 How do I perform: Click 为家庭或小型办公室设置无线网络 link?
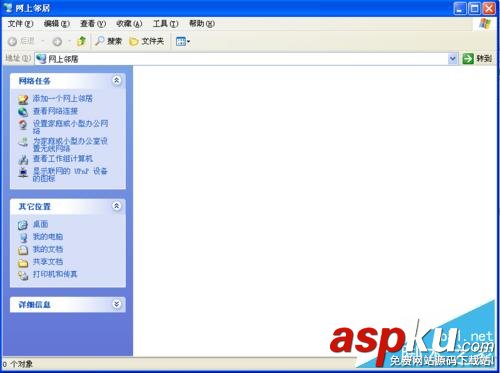(70, 144)
